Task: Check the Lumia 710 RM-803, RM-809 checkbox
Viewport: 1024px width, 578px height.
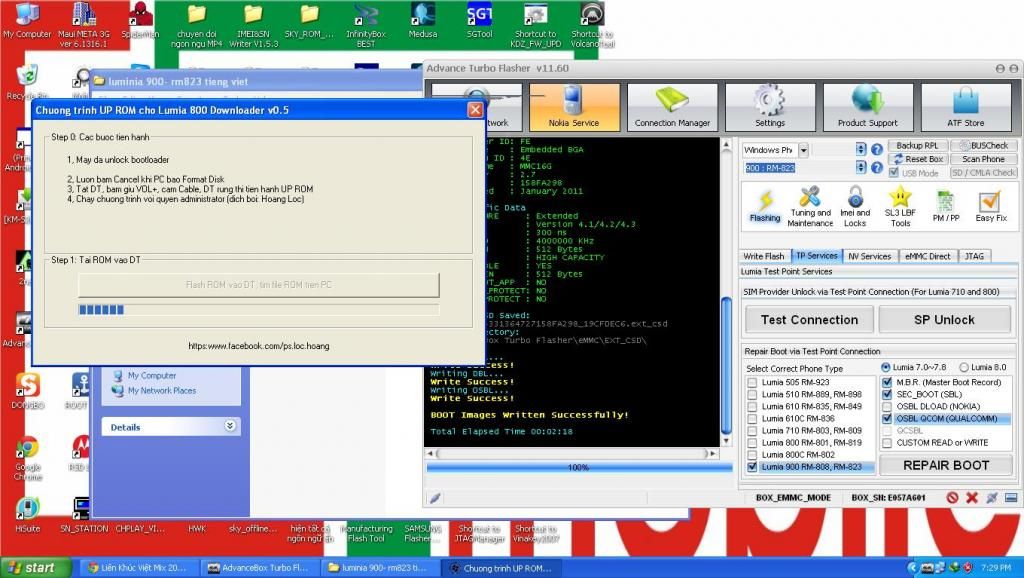Action: point(752,430)
